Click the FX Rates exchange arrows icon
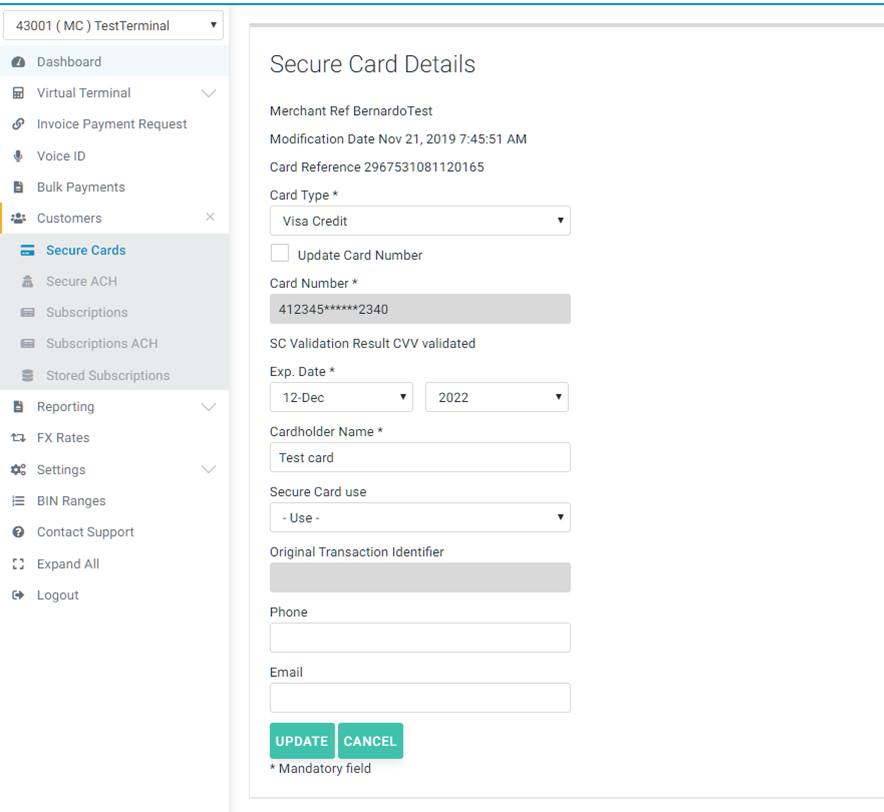This screenshot has height=812, width=884. click(18, 438)
